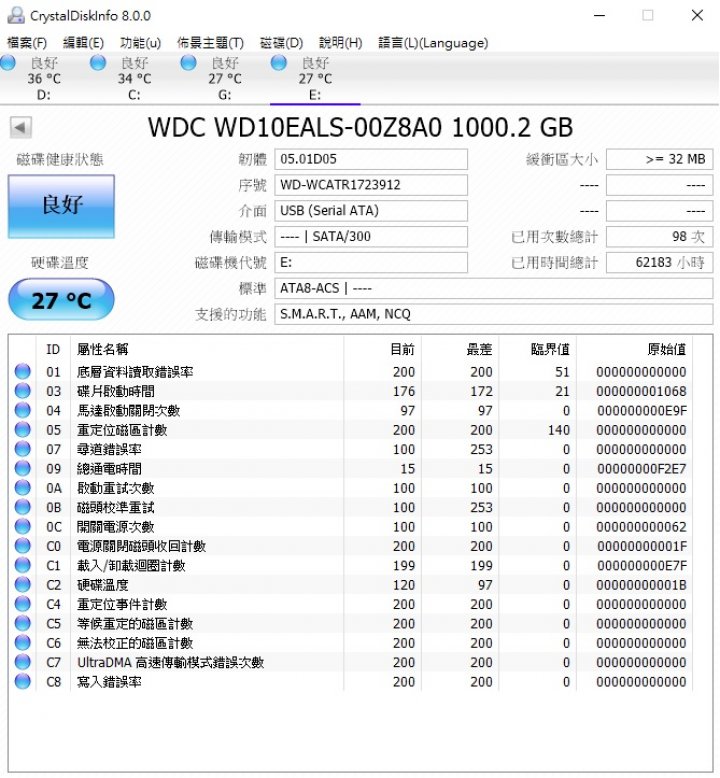Click status orb for attribute 03
Screen dimensions: 720x778
click(22, 391)
